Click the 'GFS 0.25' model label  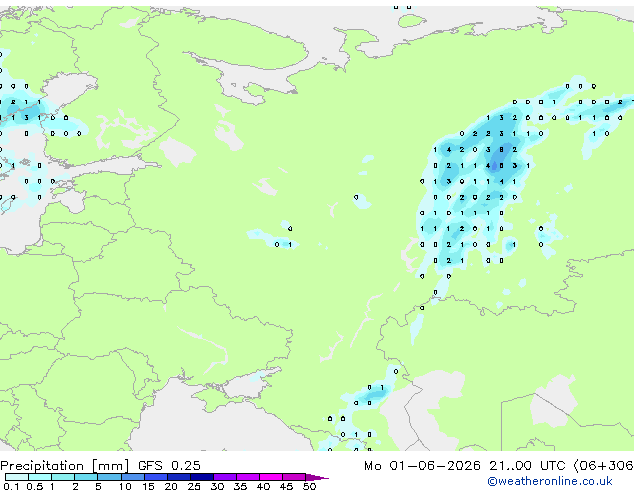169,465
